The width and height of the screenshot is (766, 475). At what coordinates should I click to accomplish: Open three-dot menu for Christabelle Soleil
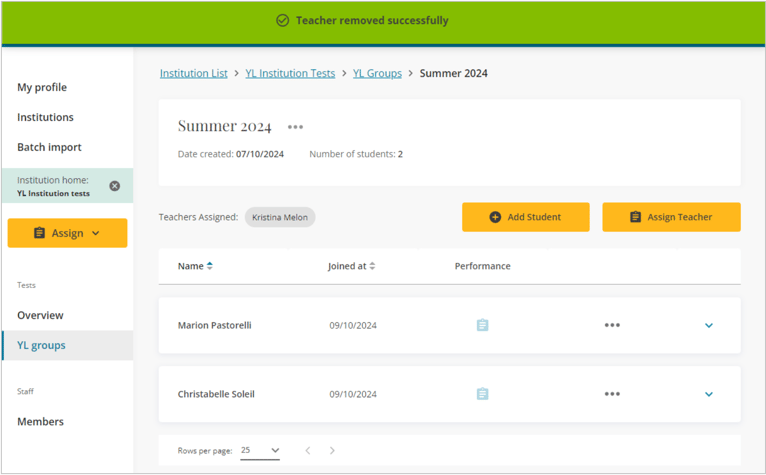[x=612, y=394]
